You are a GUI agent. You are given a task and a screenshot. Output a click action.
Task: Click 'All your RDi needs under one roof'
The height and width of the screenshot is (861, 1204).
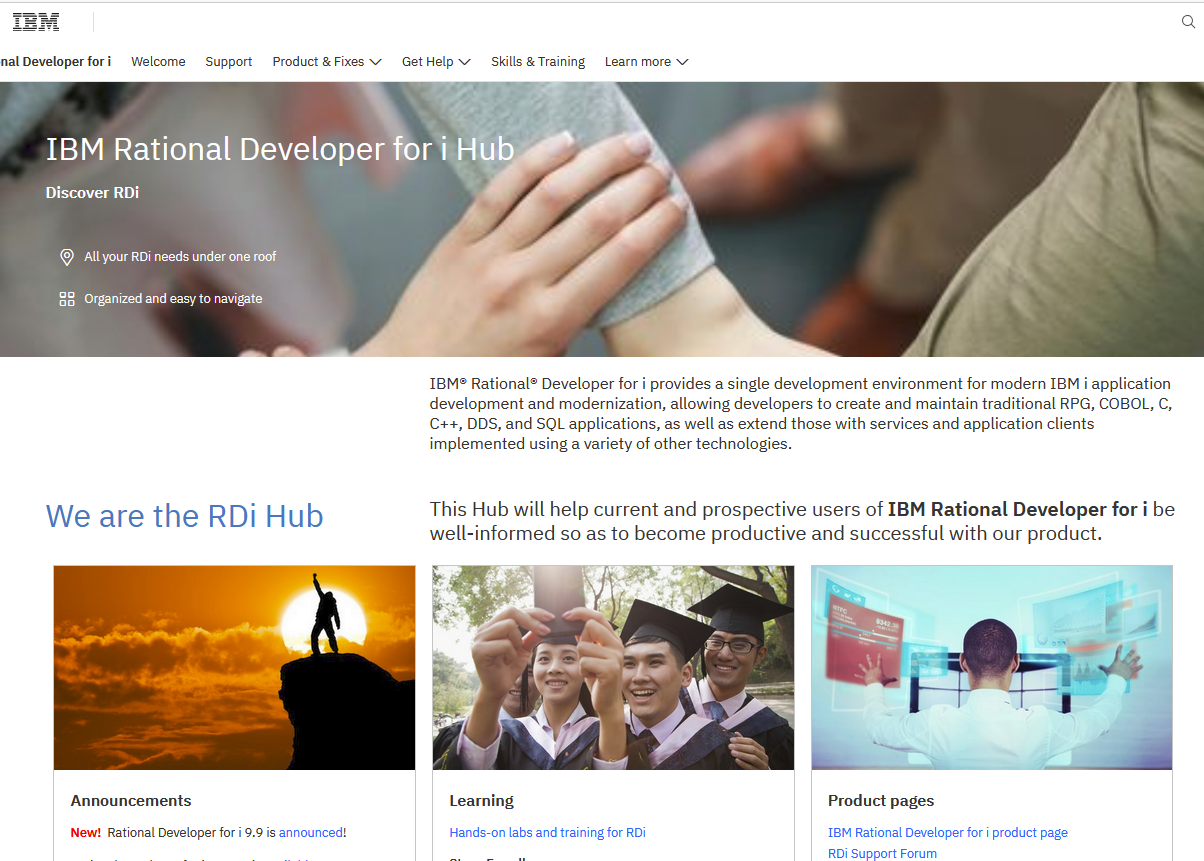tap(180, 257)
